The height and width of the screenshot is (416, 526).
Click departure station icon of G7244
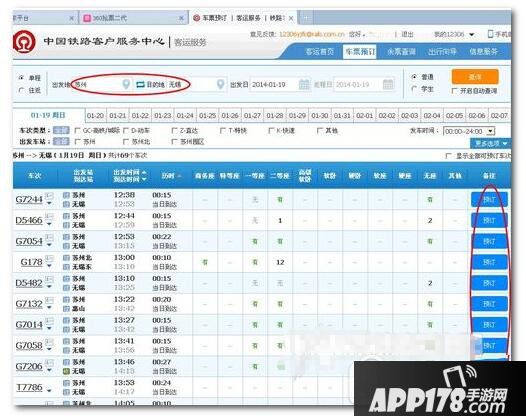point(66,195)
